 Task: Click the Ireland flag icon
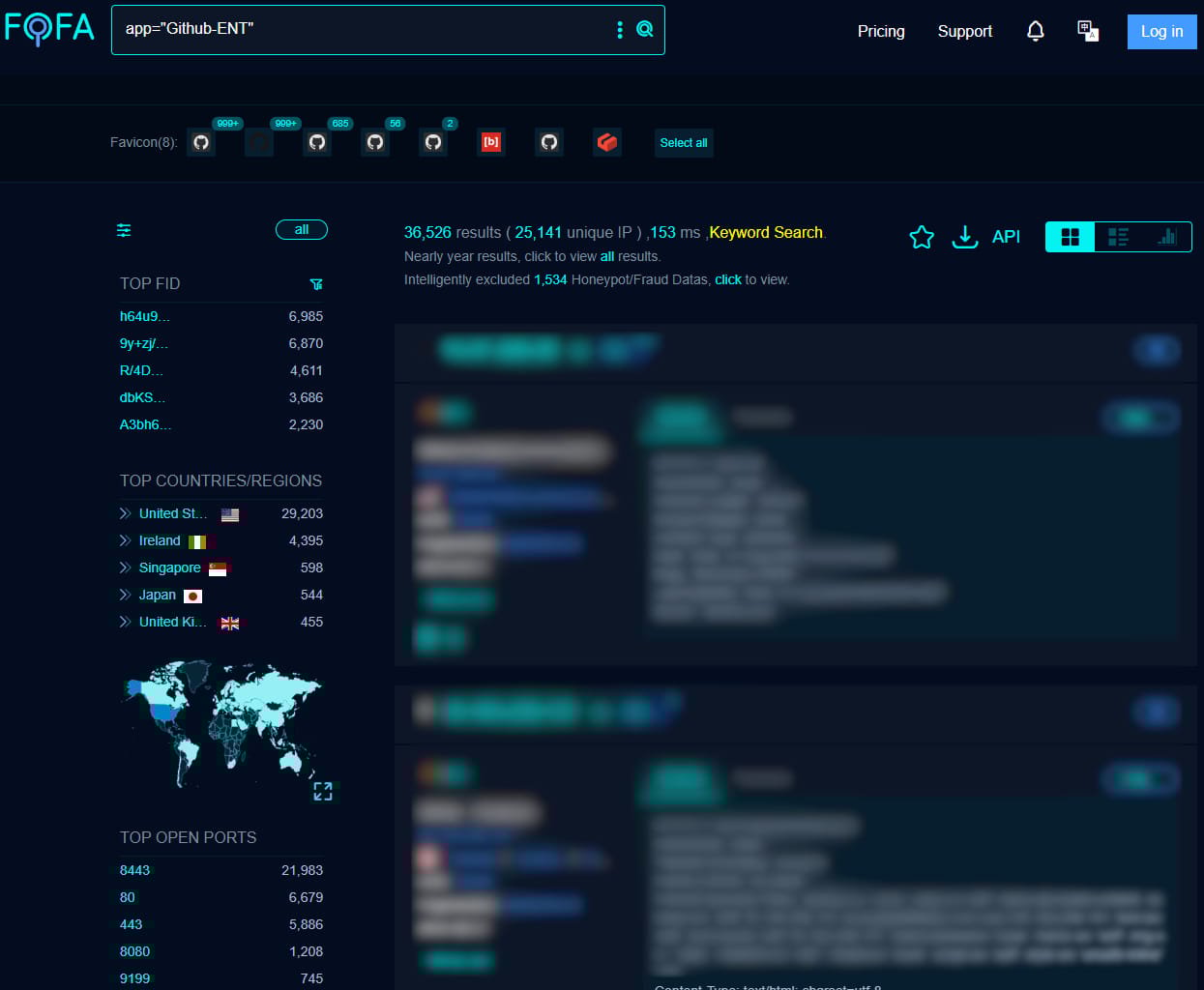point(197,541)
